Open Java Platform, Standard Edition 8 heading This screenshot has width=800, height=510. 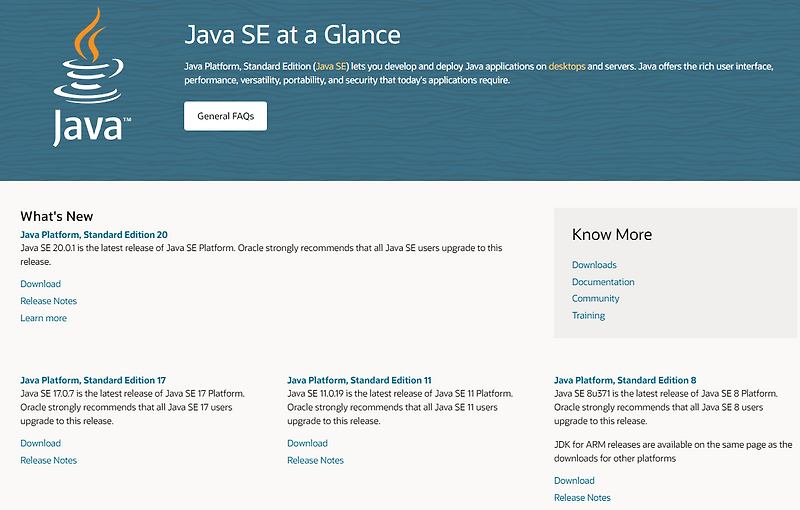[x=625, y=380]
